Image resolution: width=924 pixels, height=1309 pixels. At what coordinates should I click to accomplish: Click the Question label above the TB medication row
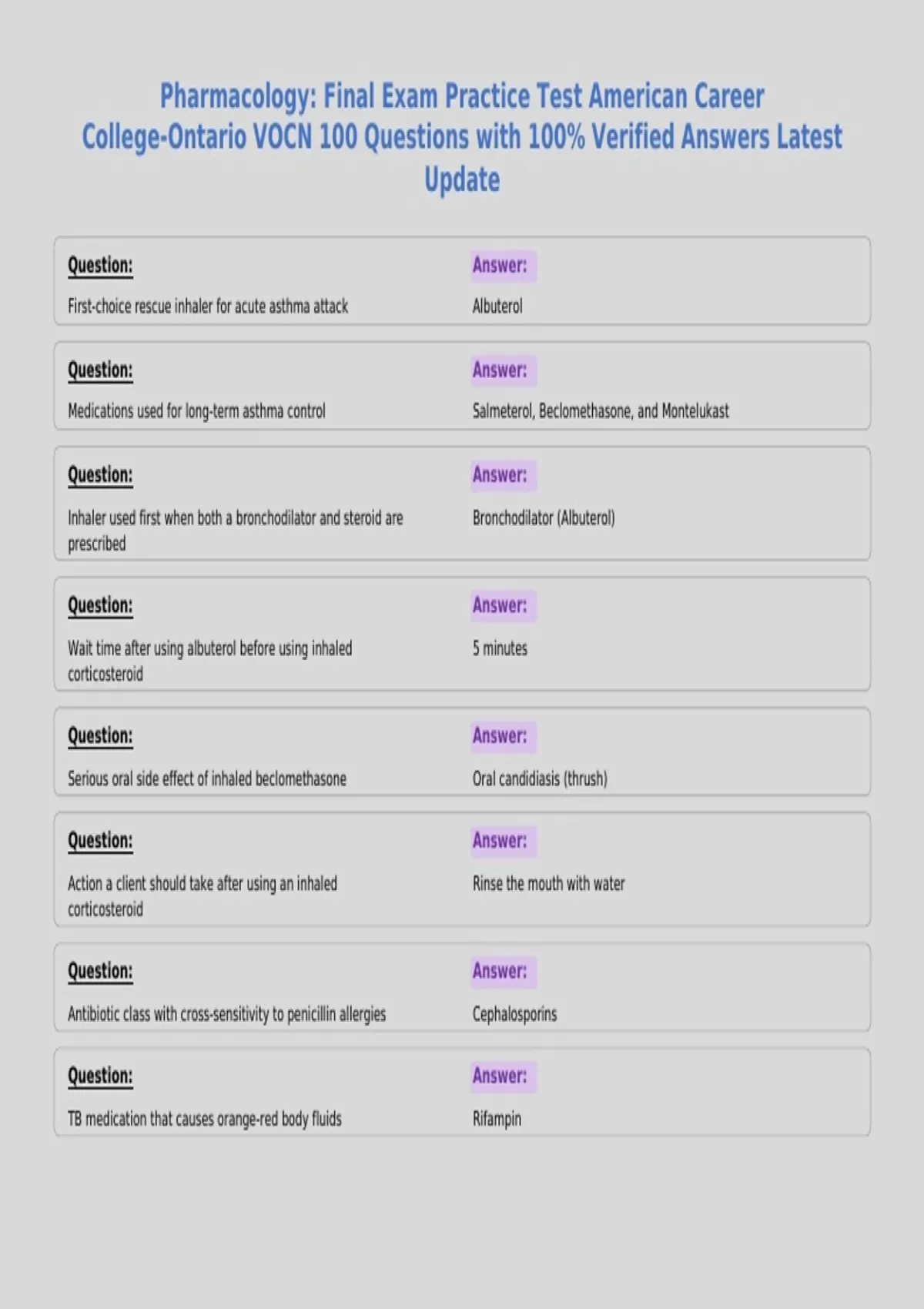click(100, 1076)
